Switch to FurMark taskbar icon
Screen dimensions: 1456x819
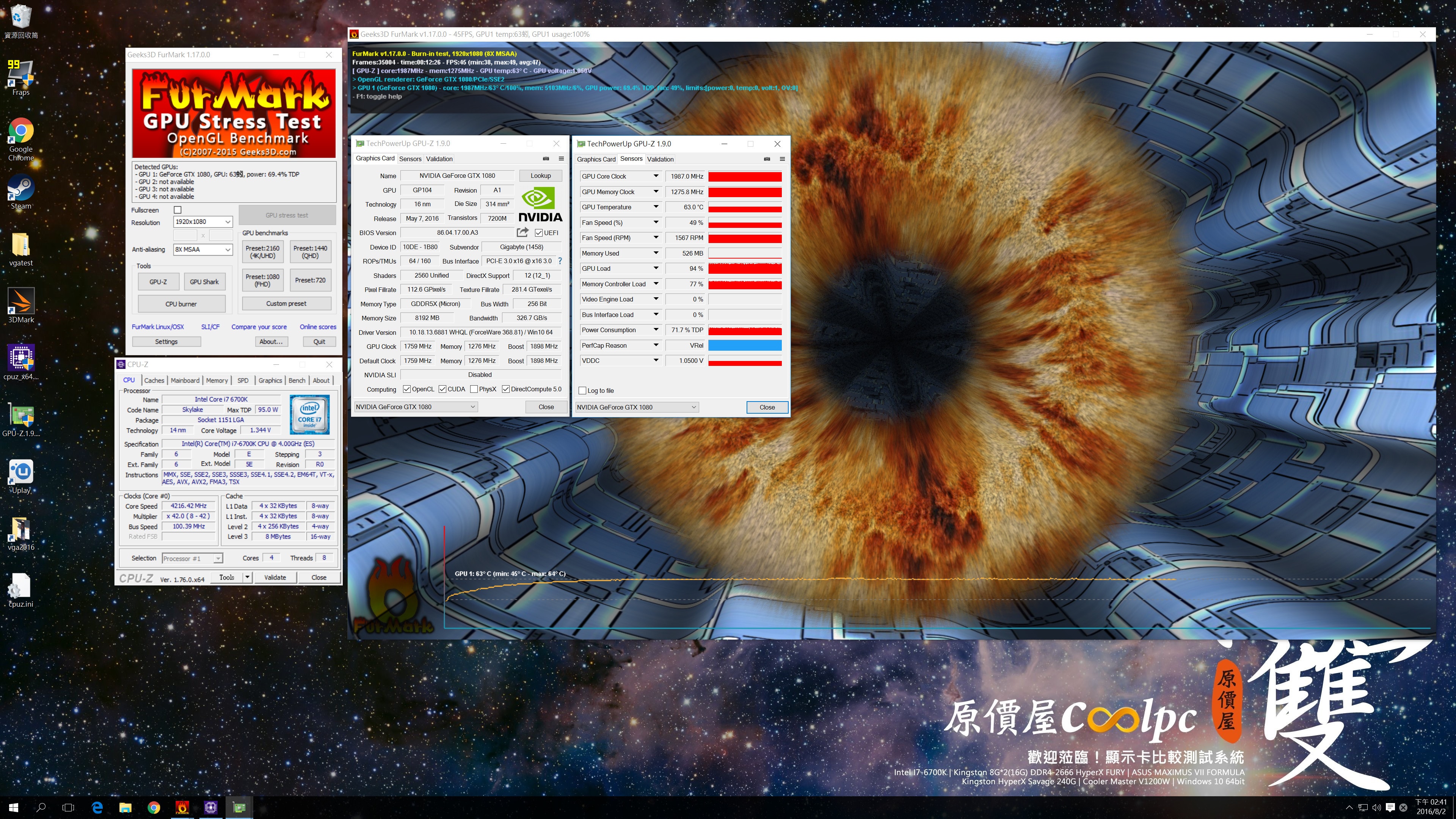click(182, 808)
